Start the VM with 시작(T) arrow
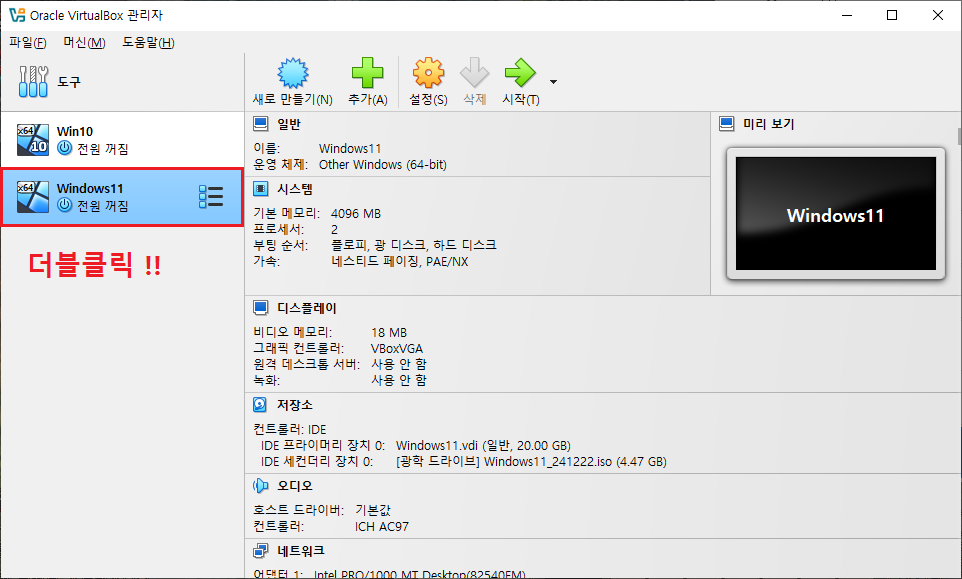Image resolution: width=962 pixels, height=579 pixels. click(520, 73)
